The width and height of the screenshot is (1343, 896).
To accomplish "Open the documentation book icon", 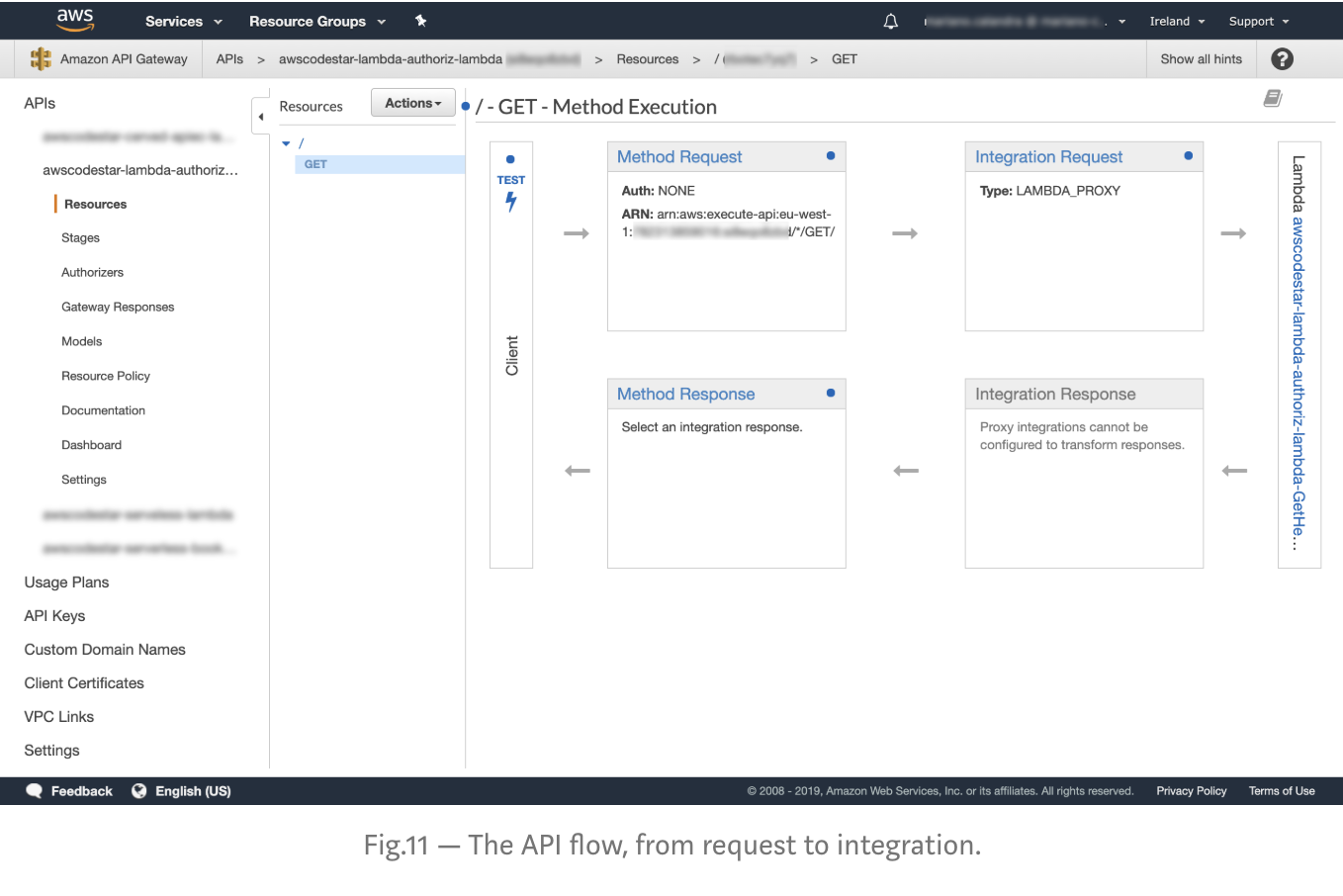I will 1273,98.
